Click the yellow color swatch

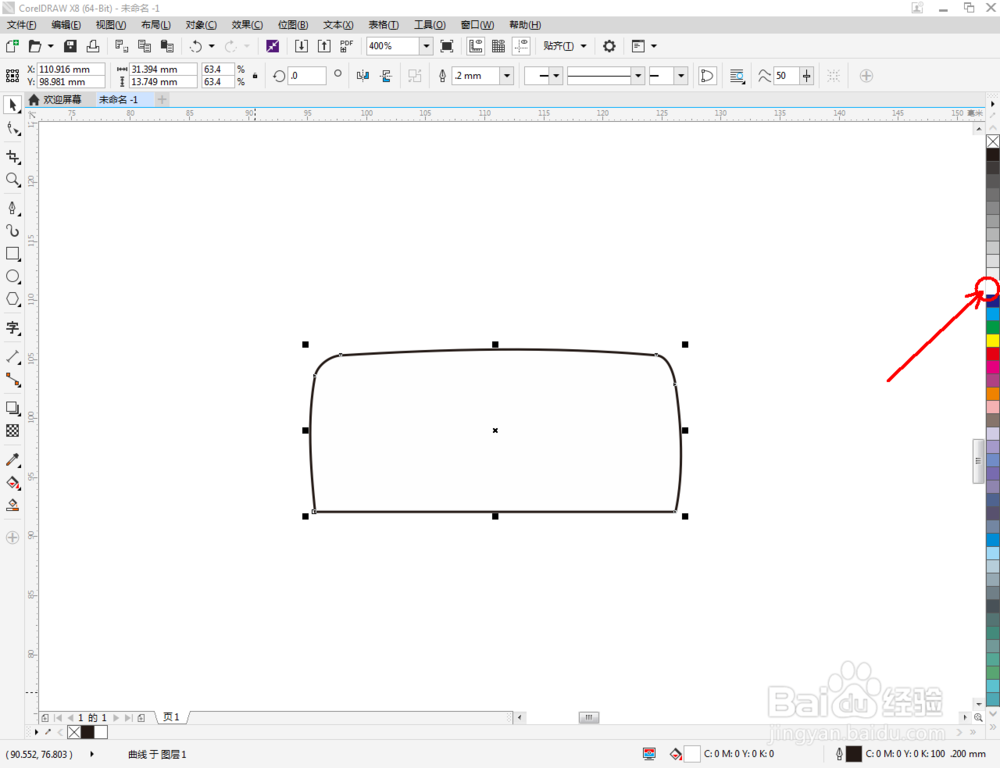coord(993,341)
